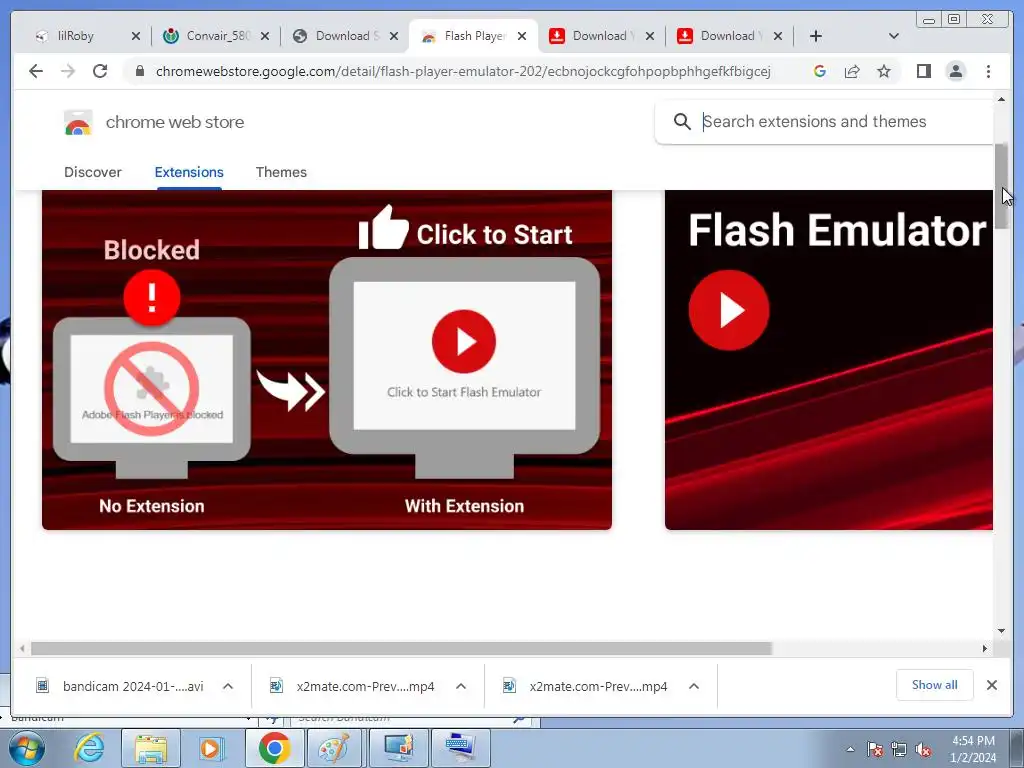Expand options for the bandicam avi download
Image resolution: width=1024 pixels, height=768 pixels.
pyautogui.click(x=228, y=686)
